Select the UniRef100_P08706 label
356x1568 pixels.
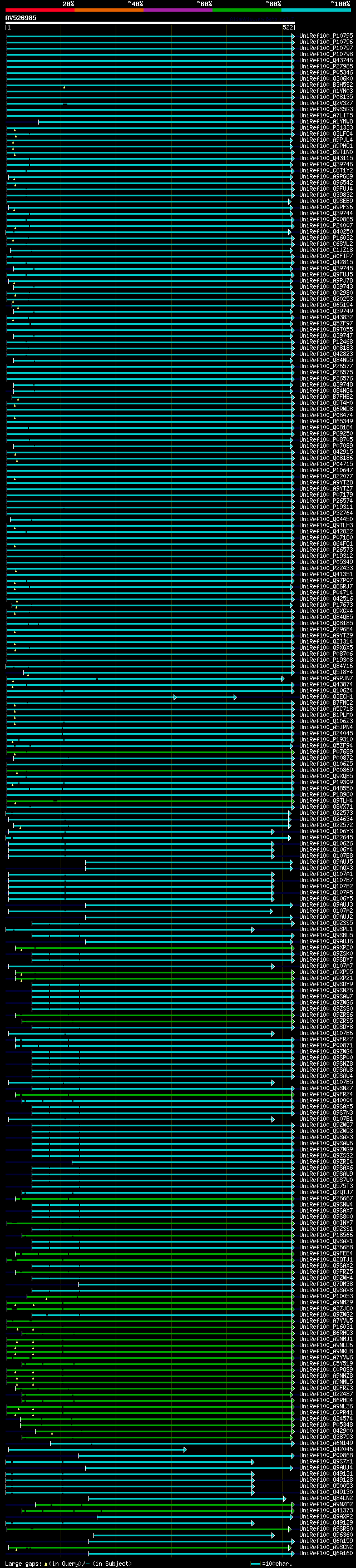tap(326, 654)
